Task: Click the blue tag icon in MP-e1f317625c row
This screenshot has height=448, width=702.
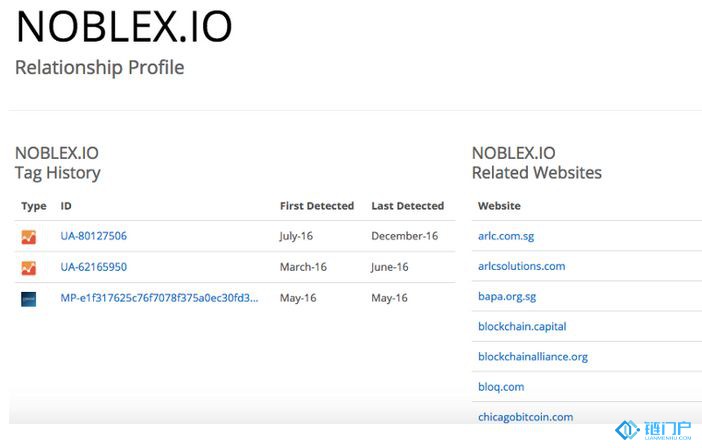Action: point(29,299)
